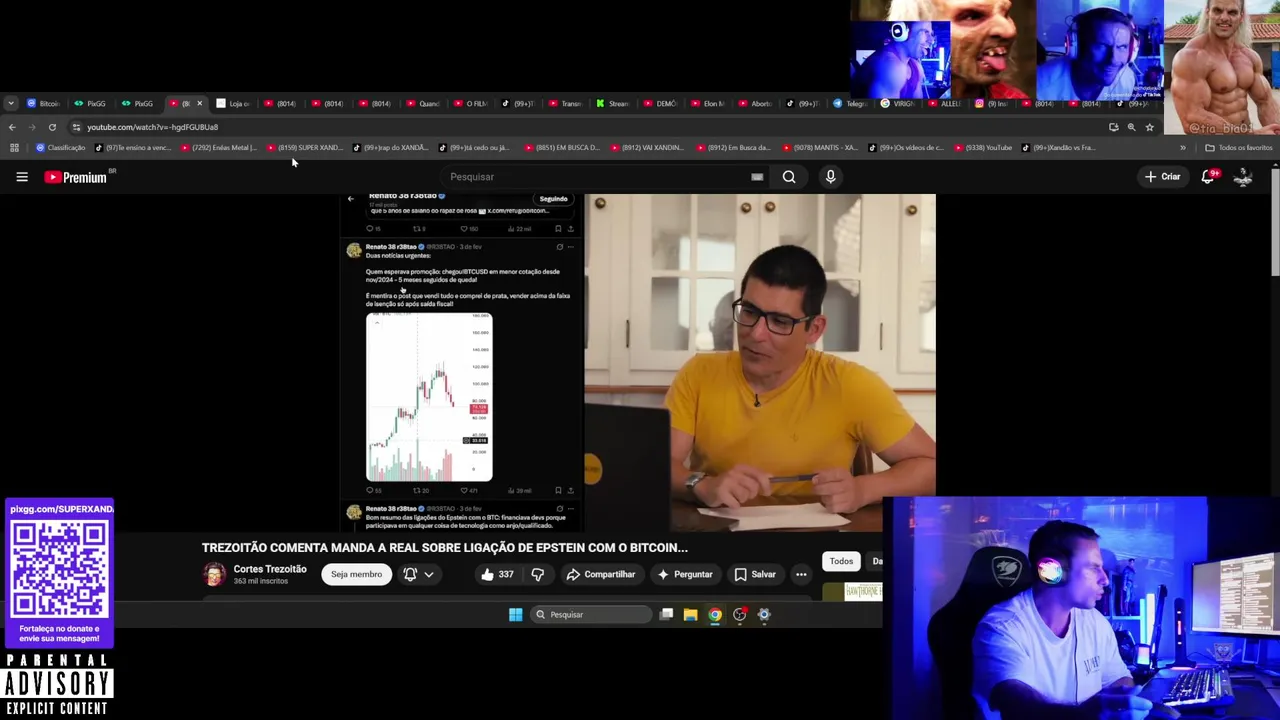Open the on-screen keyboard icon in search
This screenshot has height=720, width=1280.
pyautogui.click(x=757, y=177)
